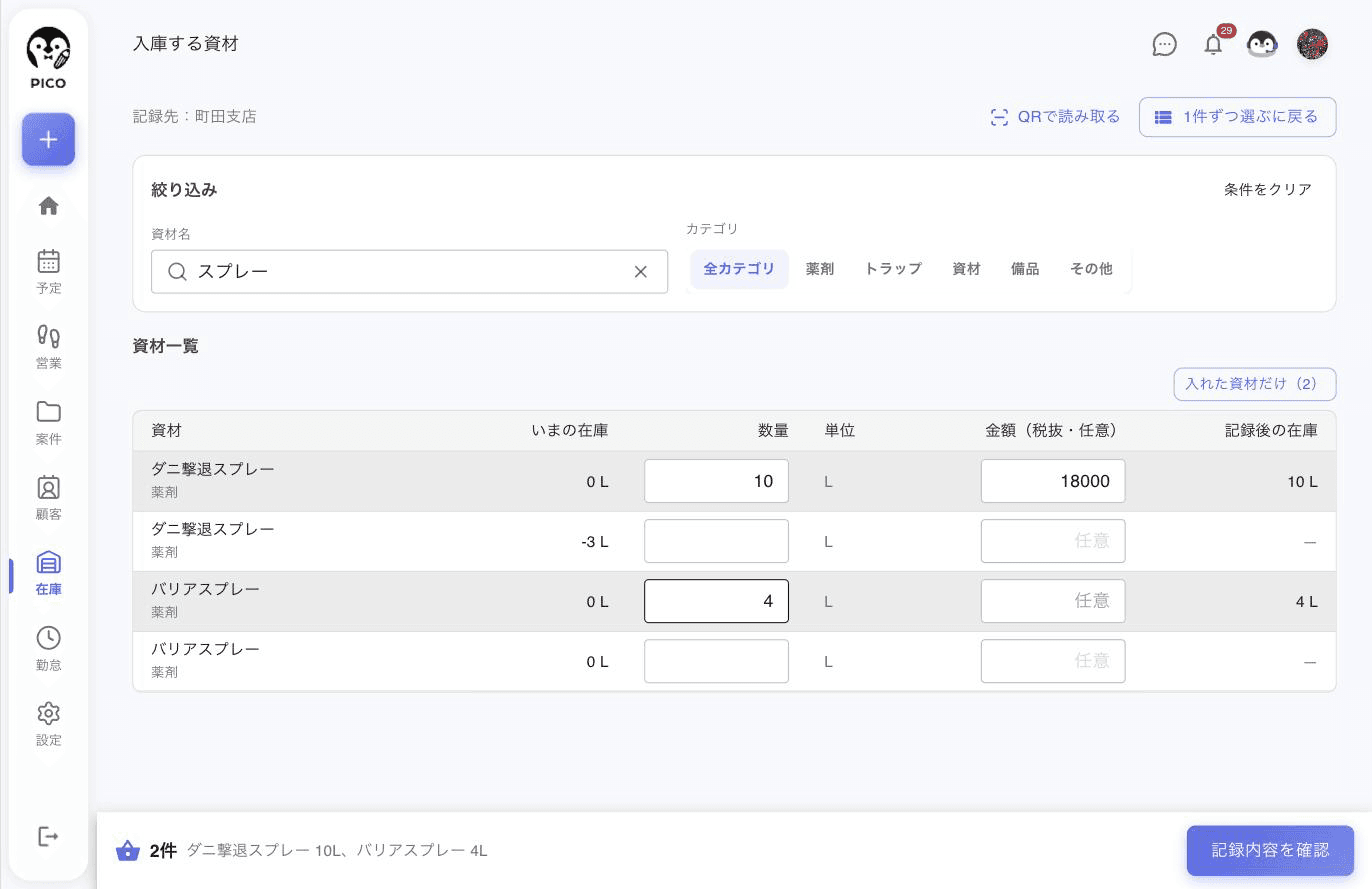Viewport: 1372px width, 889px height.
Task: Go to the home icon in sidebar
Action: tap(48, 206)
